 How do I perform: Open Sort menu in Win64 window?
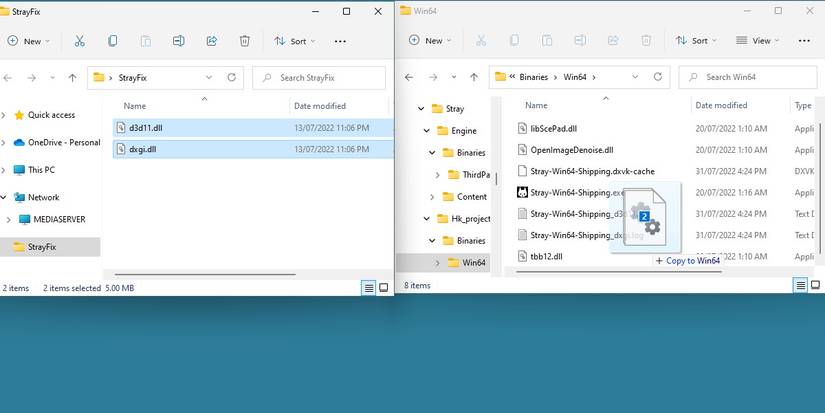[x=696, y=41]
